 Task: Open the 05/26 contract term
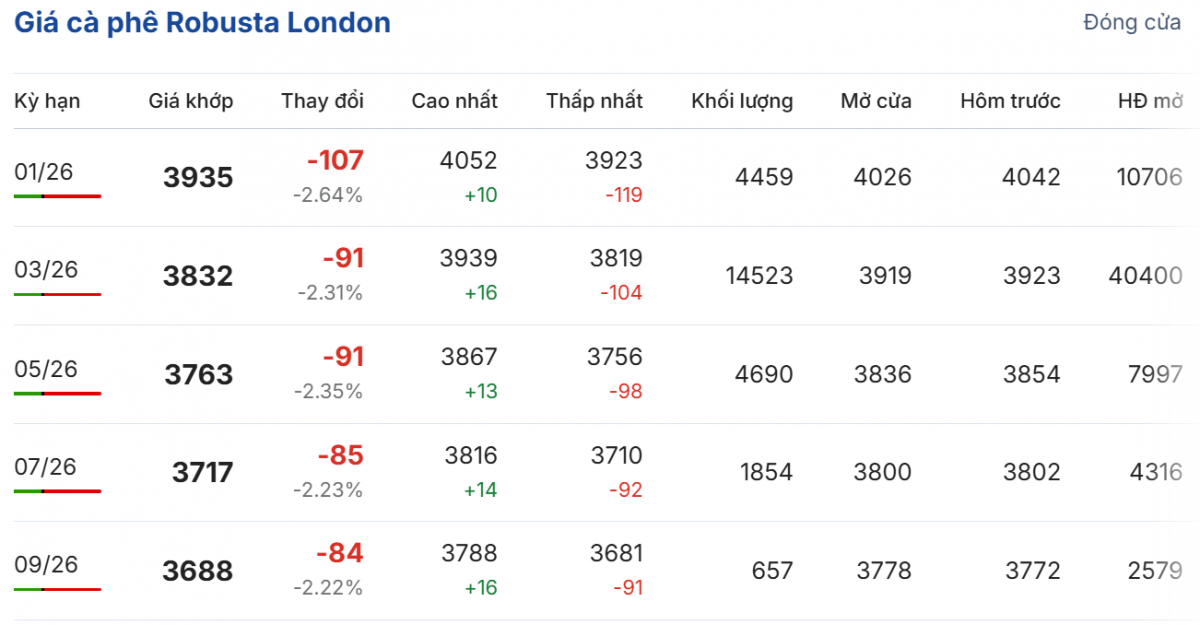46,369
